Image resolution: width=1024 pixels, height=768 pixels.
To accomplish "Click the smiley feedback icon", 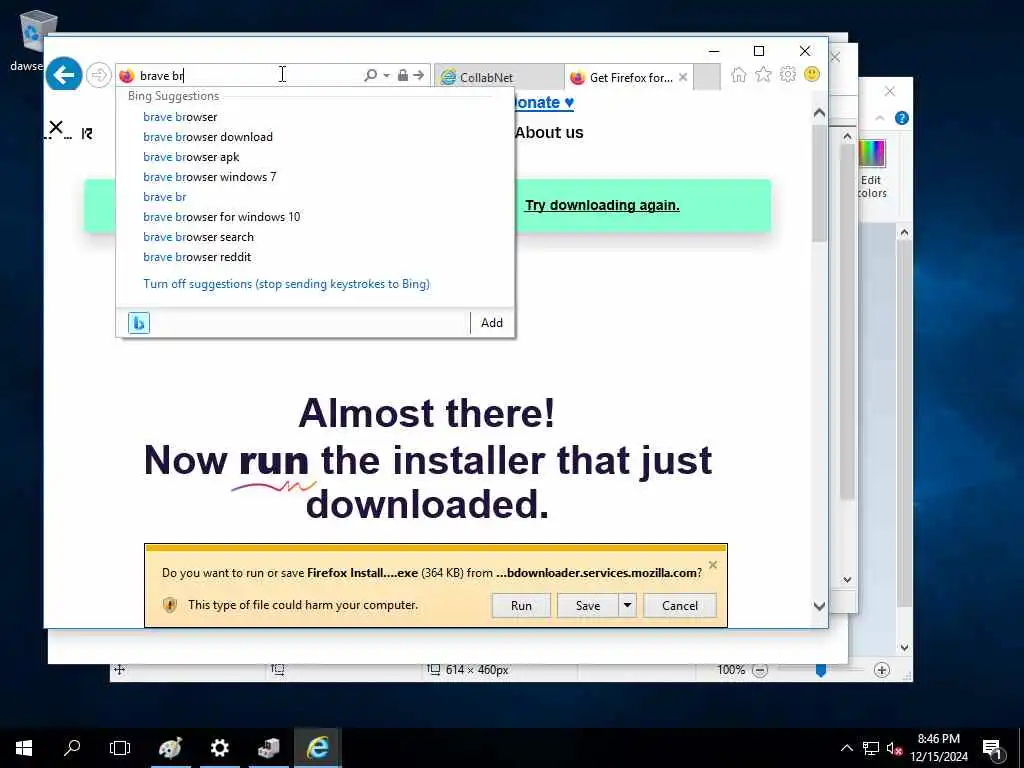I will (x=812, y=74).
